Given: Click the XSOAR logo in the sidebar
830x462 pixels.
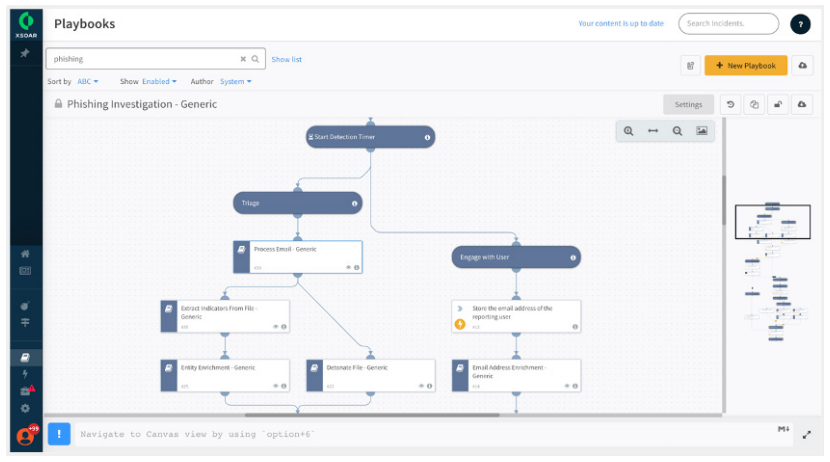Looking at the screenshot, I should (26, 25).
